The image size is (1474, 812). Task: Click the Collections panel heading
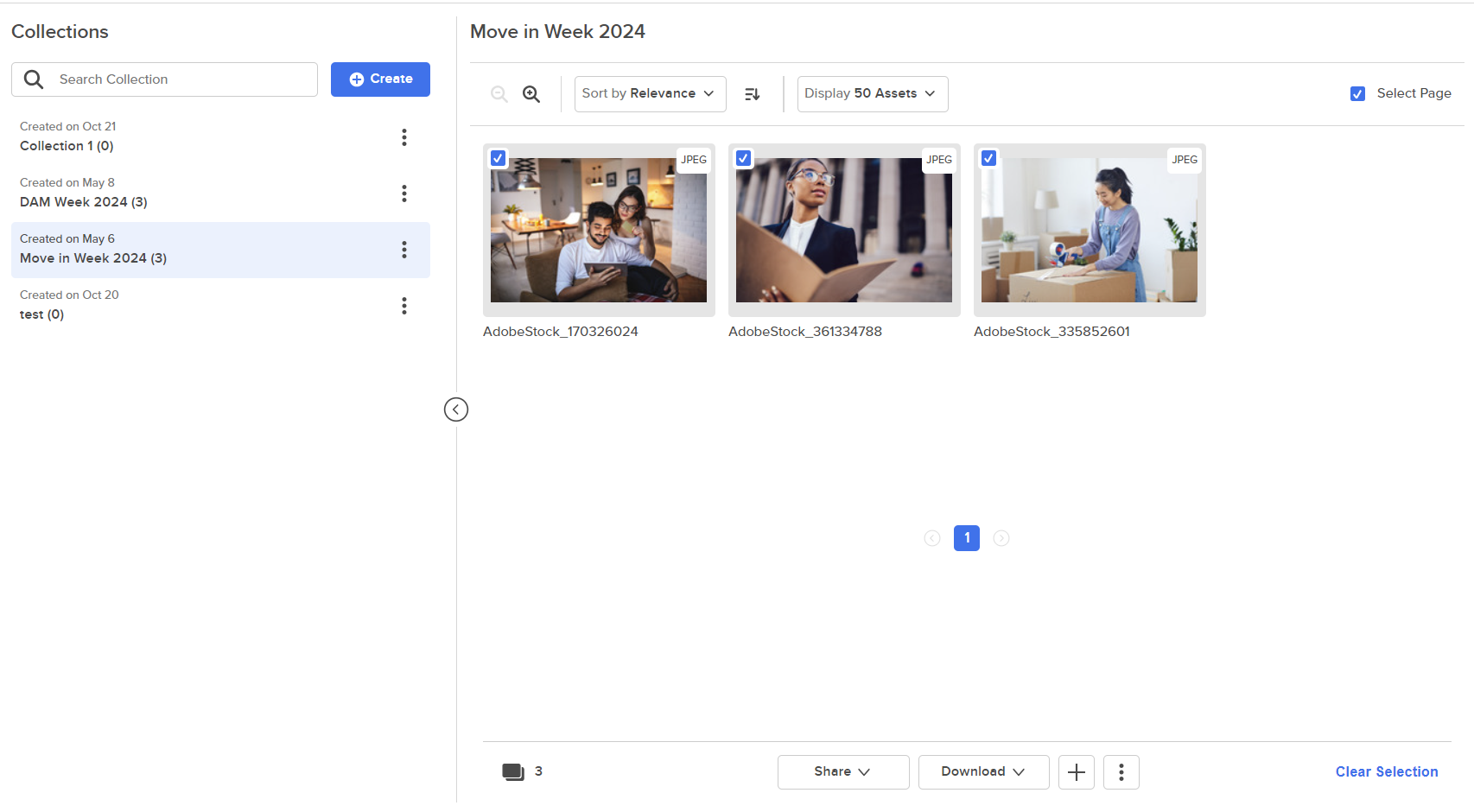[60, 32]
